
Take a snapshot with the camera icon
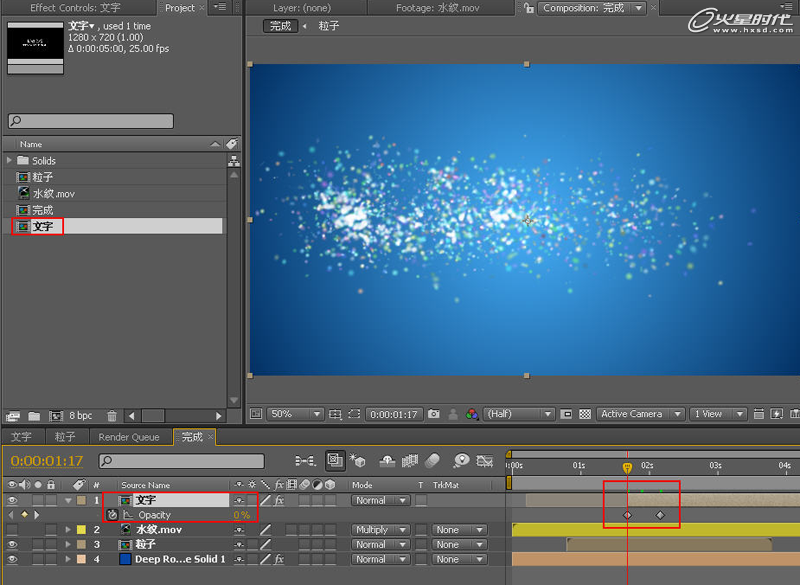pyautogui.click(x=434, y=414)
